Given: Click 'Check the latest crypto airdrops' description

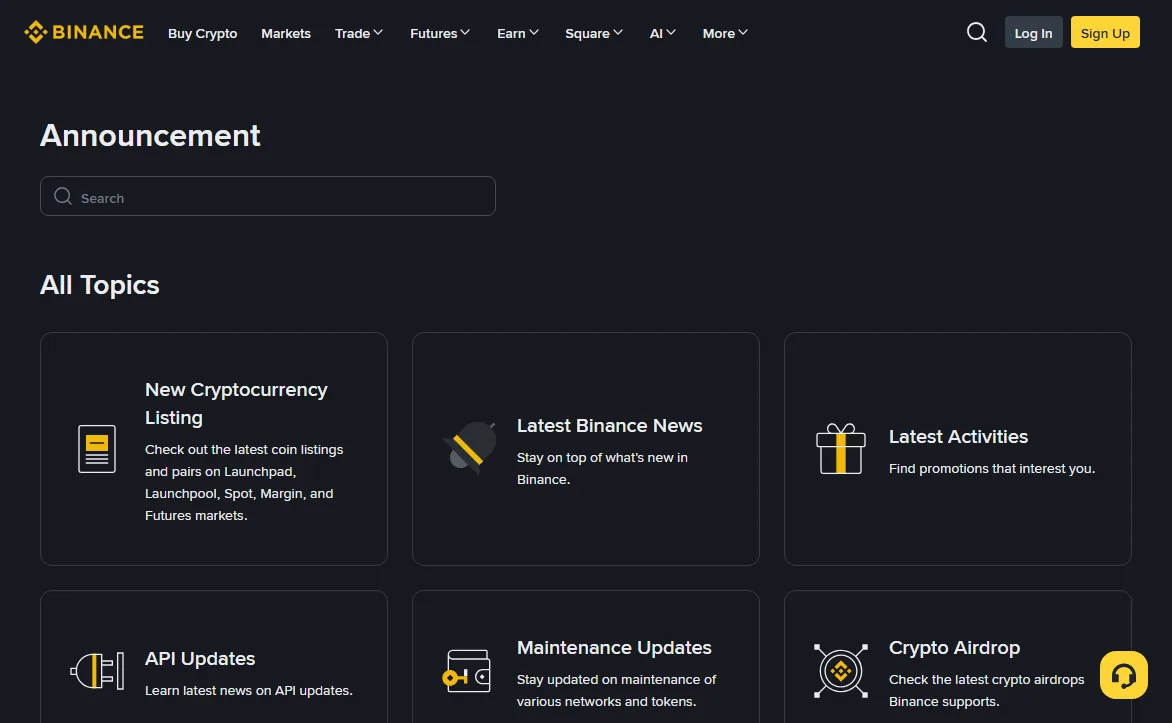Looking at the screenshot, I should click(986, 690).
